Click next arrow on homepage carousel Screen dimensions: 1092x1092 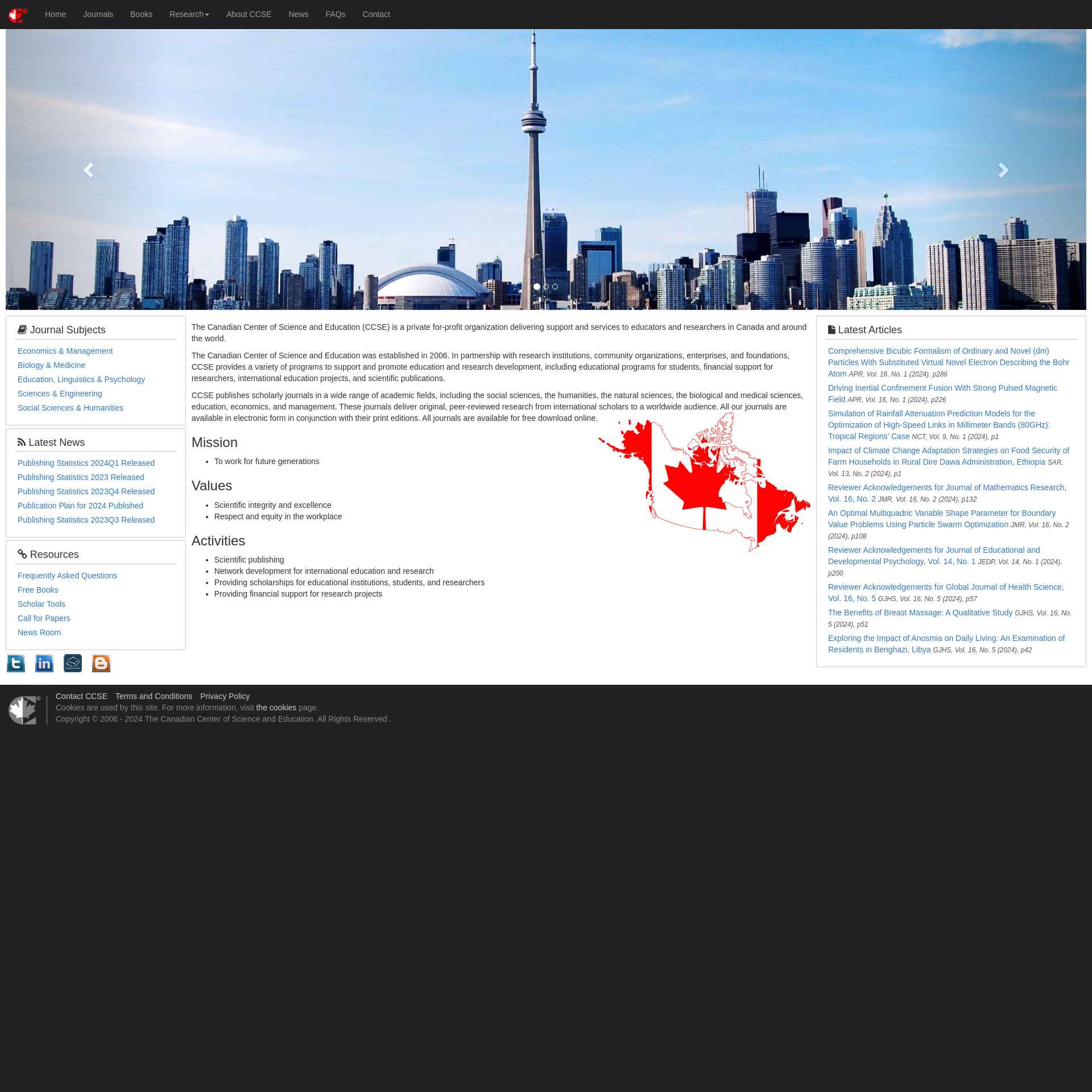[1004, 170]
